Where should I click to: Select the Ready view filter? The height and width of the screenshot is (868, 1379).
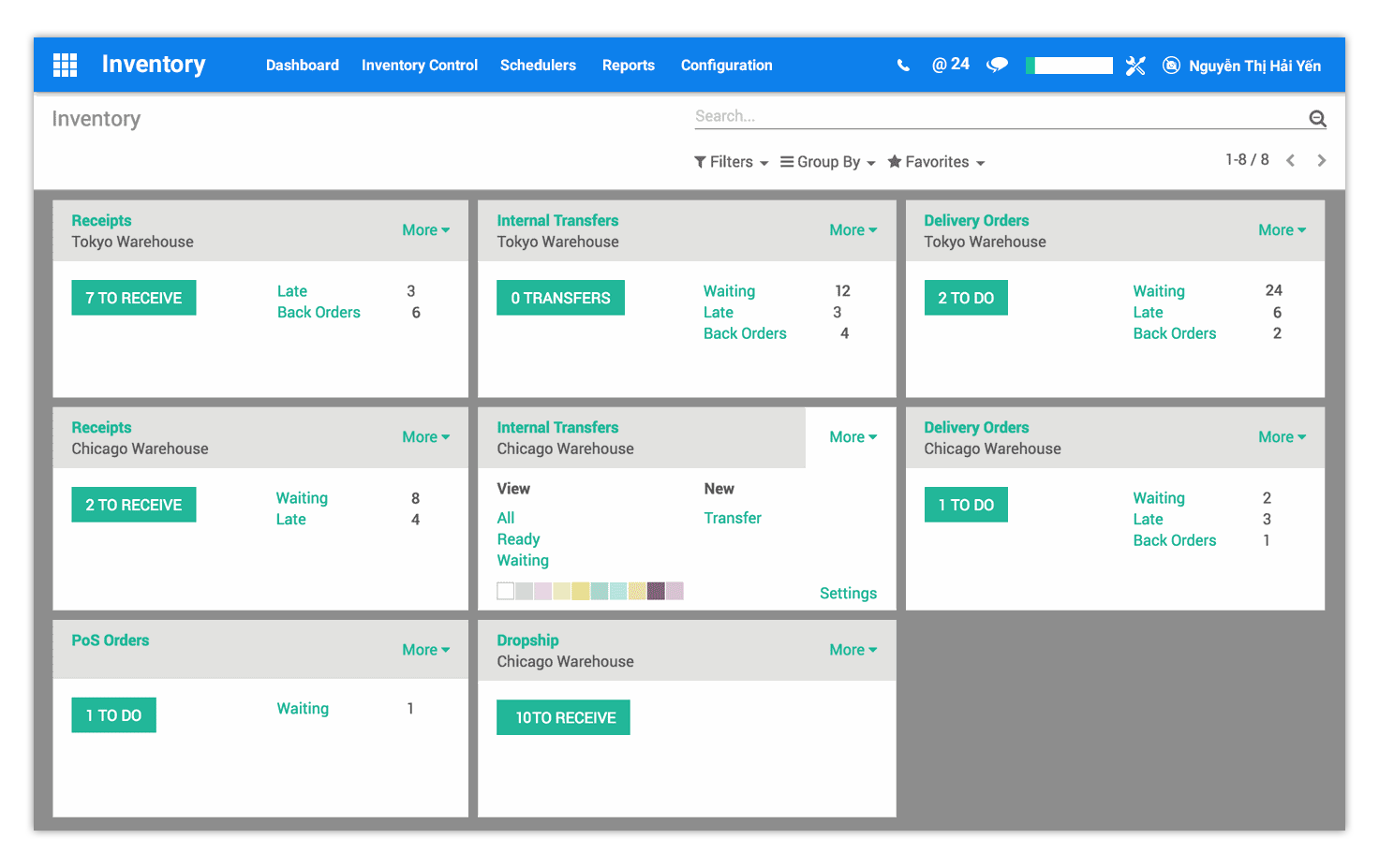[518, 538]
